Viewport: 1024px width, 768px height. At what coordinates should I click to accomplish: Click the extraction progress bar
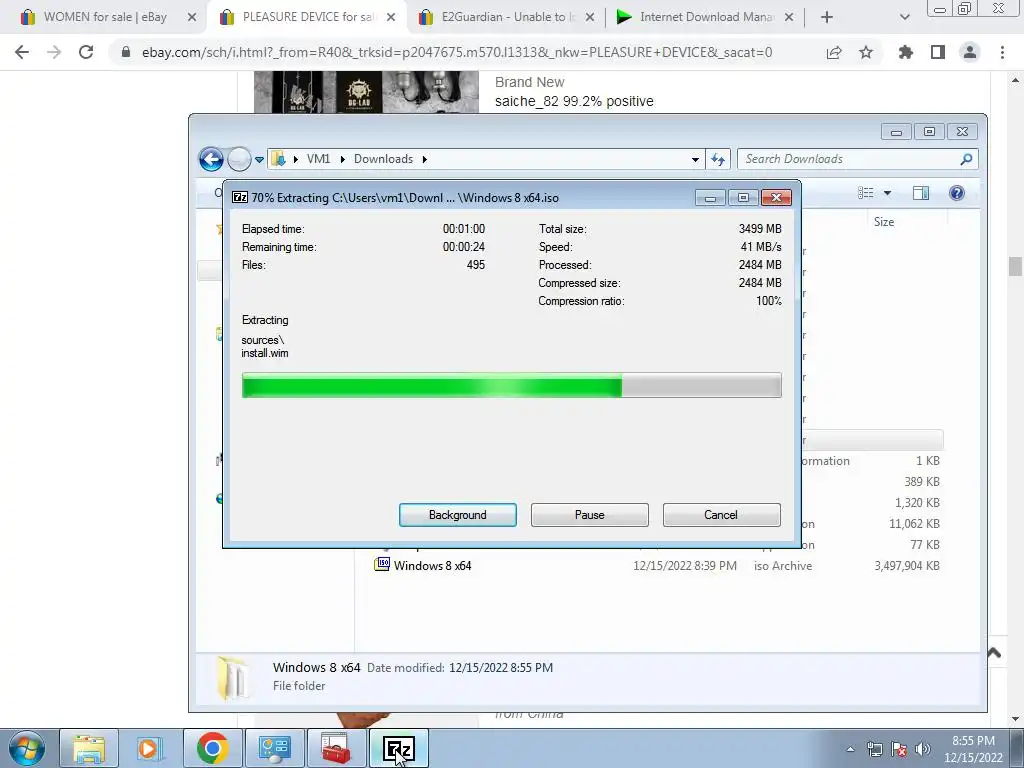(511, 385)
